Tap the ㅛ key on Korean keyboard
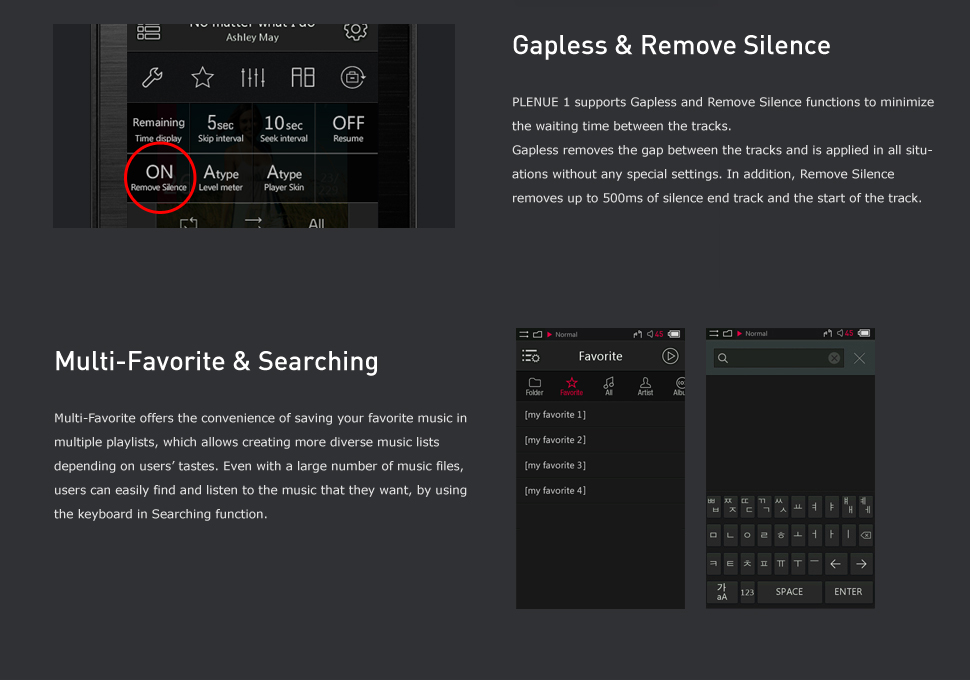 [798, 507]
